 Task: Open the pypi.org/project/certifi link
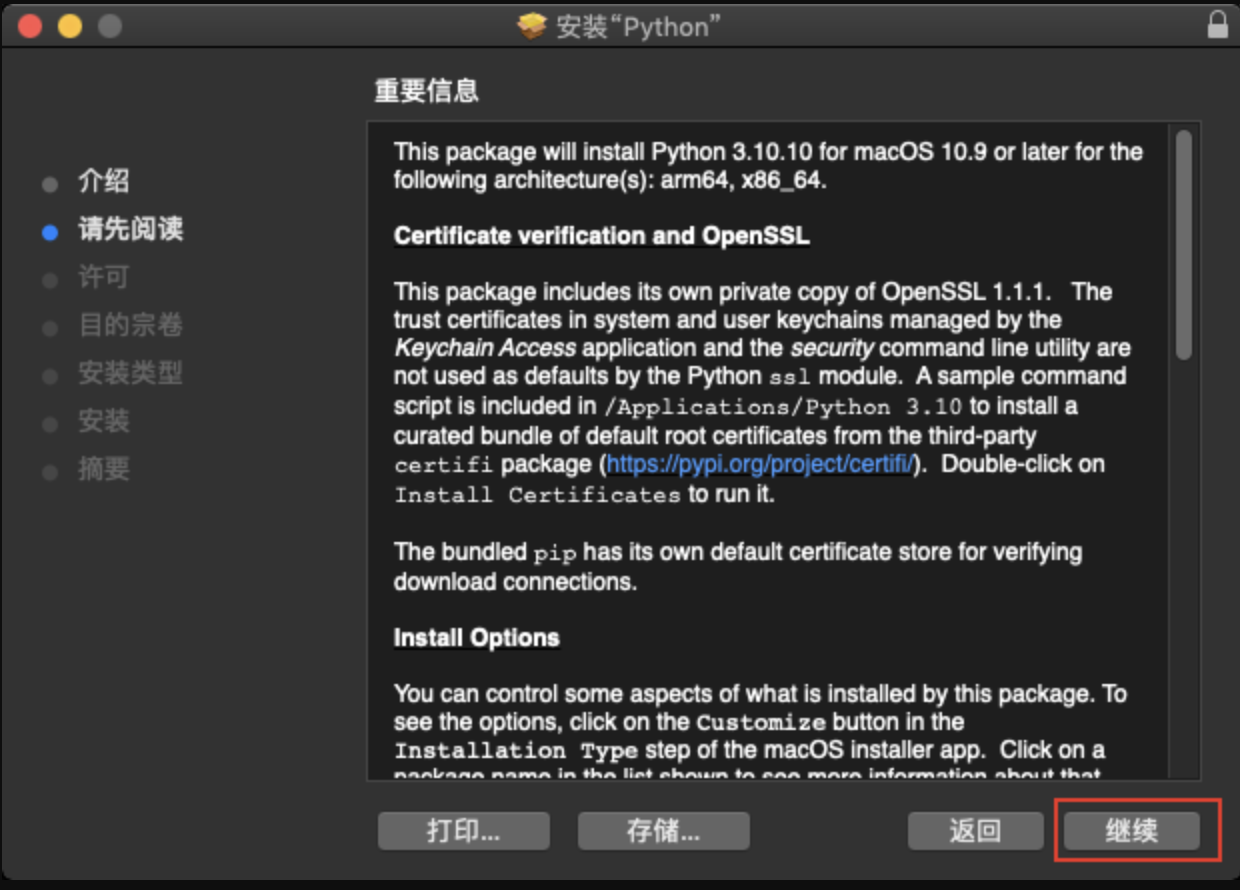pyautogui.click(x=761, y=464)
